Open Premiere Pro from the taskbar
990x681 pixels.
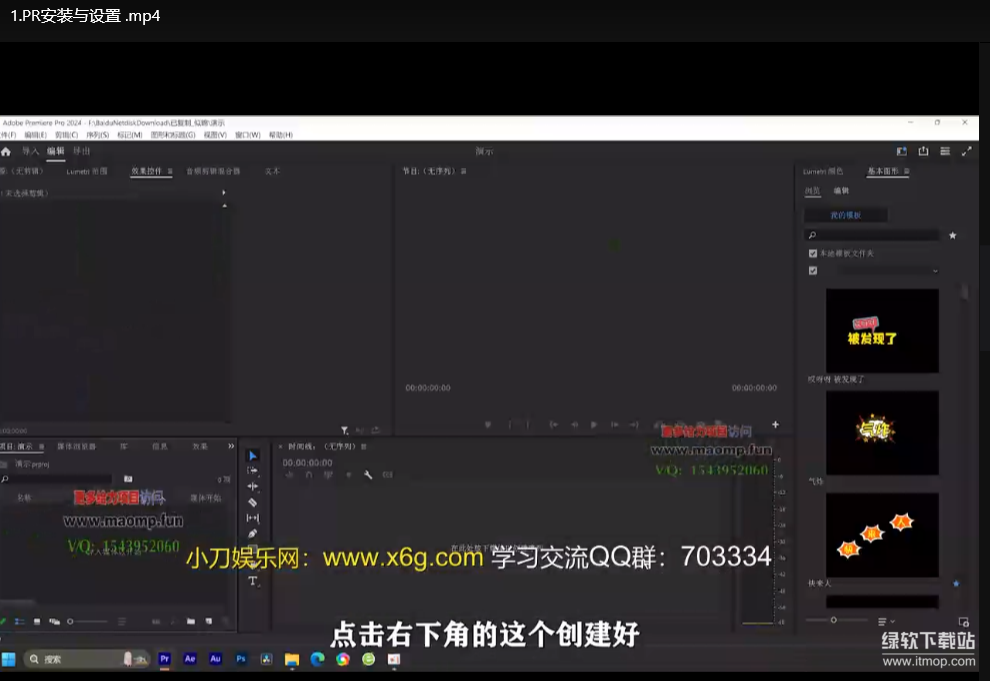click(x=164, y=659)
